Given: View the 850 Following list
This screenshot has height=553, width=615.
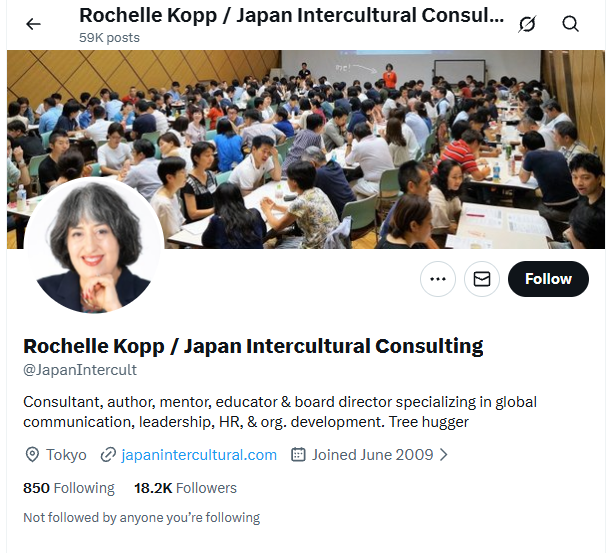Looking at the screenshot, I should [x=69, y=488].
